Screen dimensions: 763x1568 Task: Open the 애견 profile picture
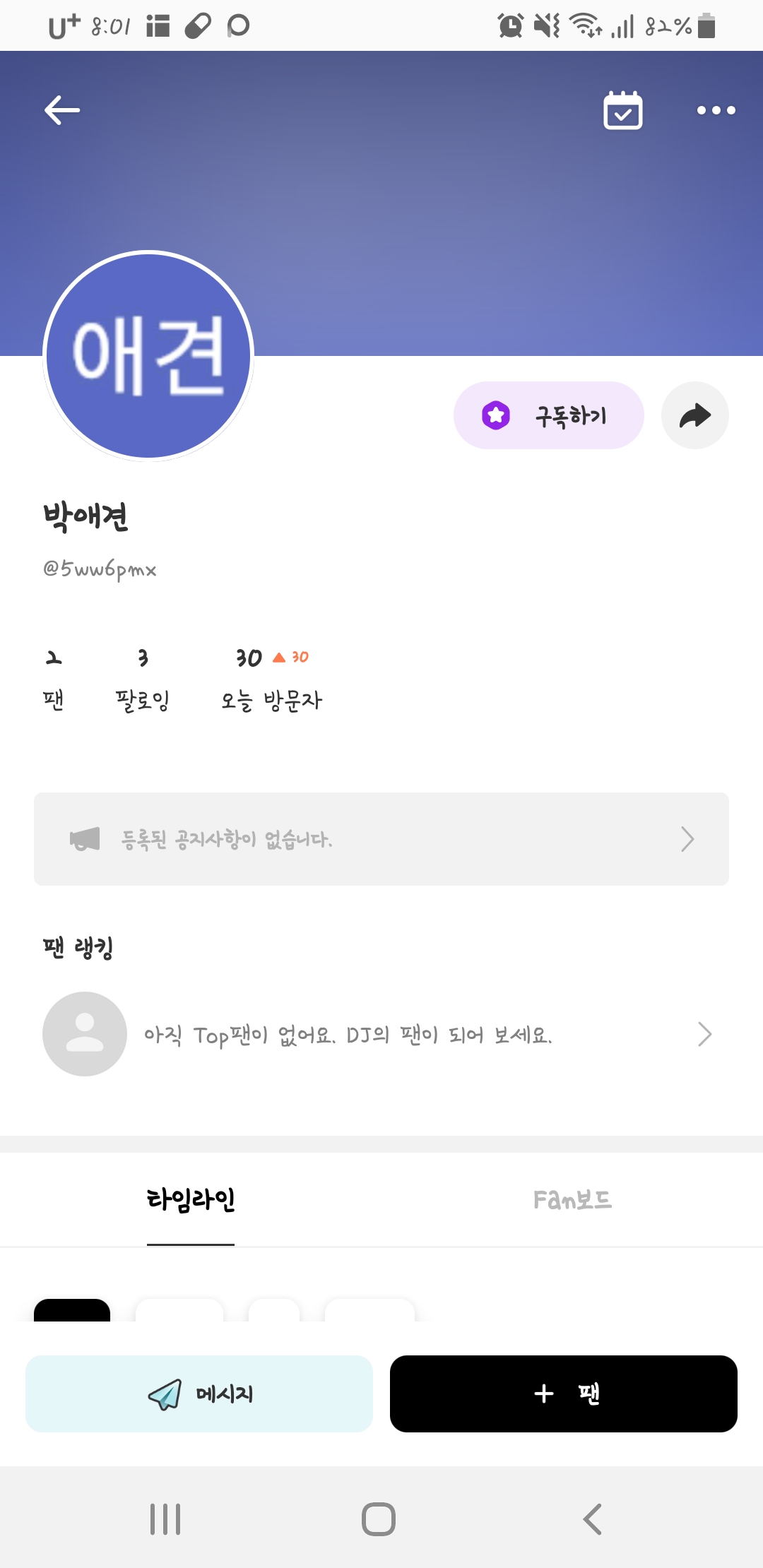click(x=148, y=355)
